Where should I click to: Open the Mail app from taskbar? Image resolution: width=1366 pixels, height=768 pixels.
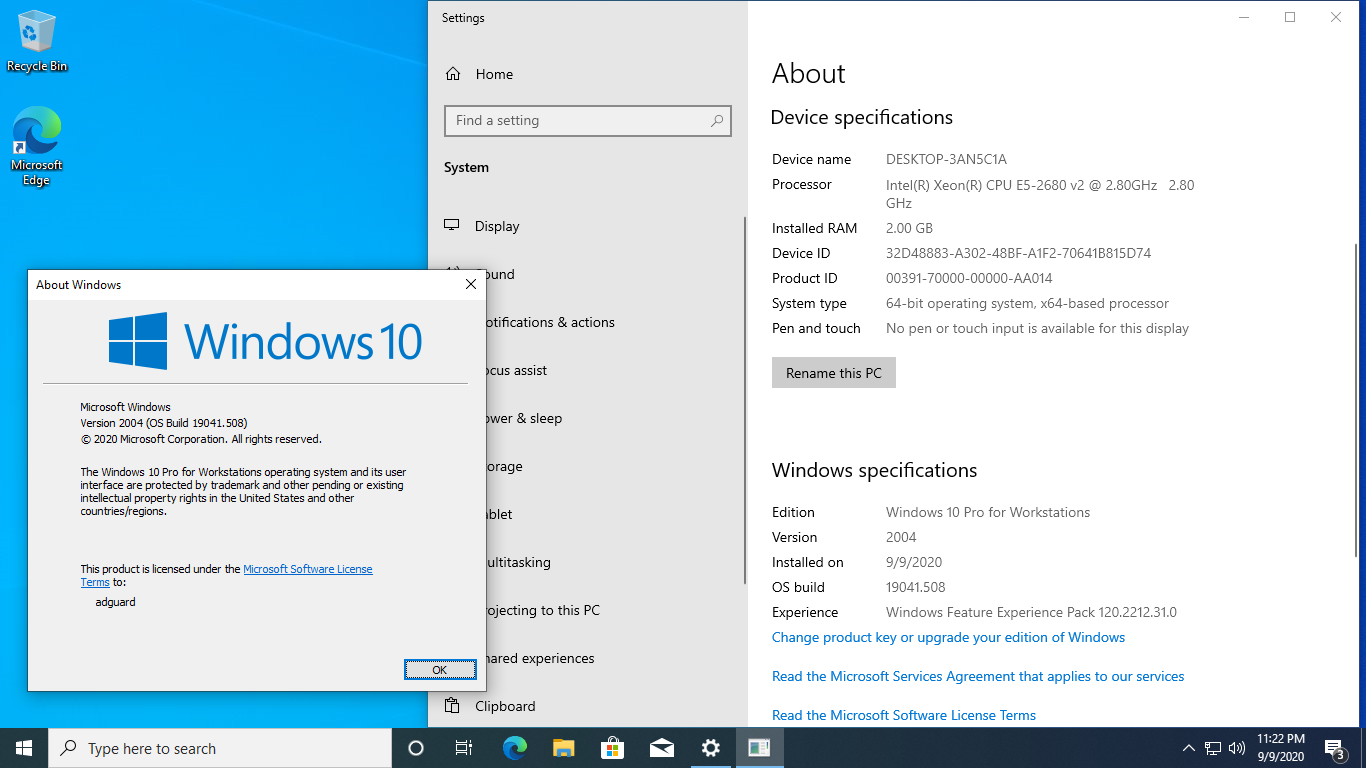(661, 748)
